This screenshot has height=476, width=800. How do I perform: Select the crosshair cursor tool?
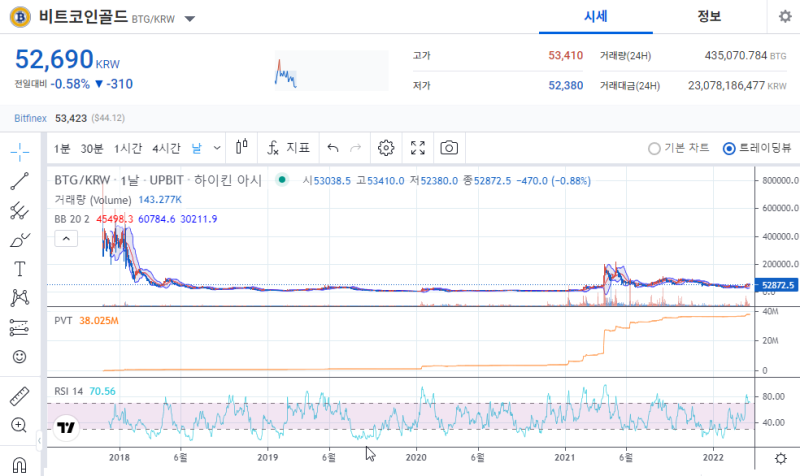coord(19,152)
